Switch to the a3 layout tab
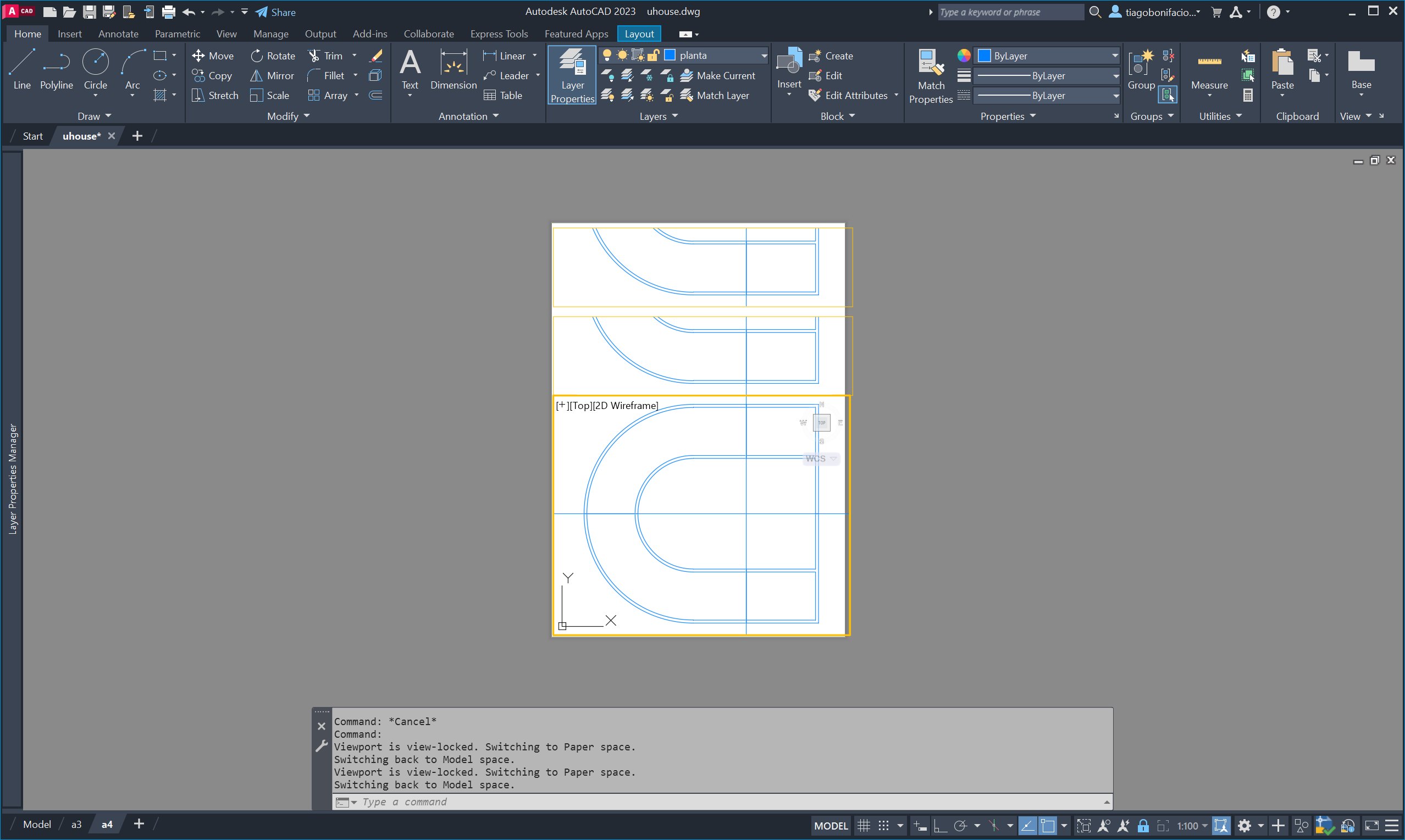The image size is (1405, 840). 76,825
